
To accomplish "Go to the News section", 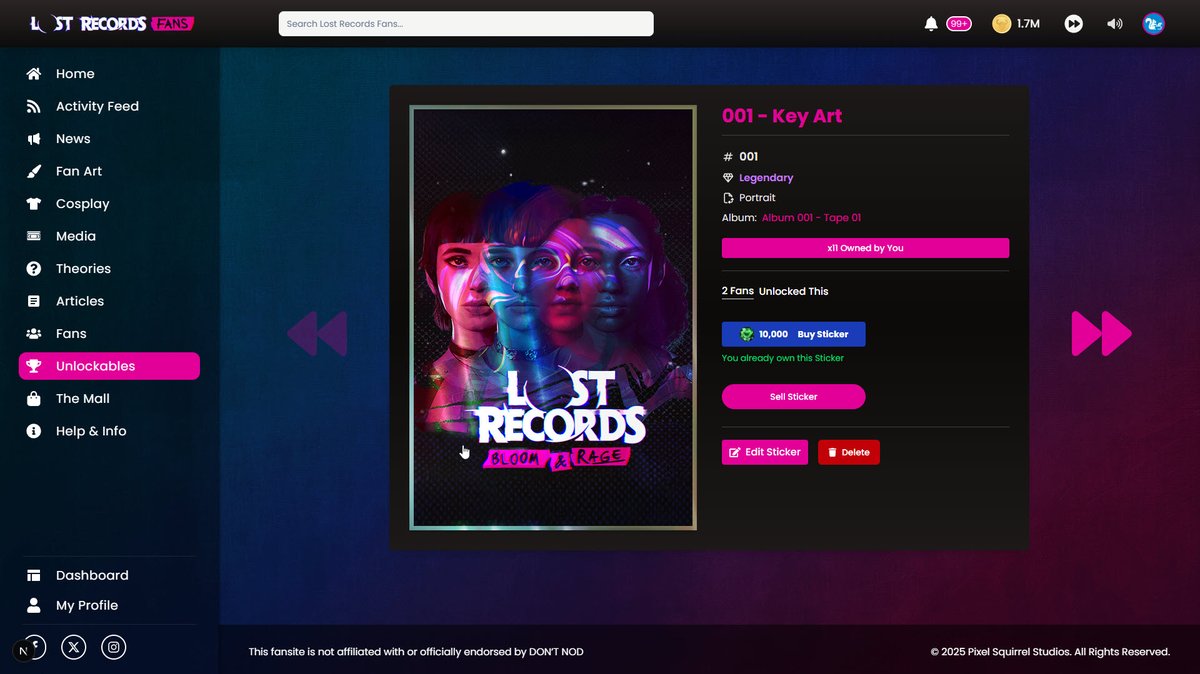I will [x=109, y=139].
